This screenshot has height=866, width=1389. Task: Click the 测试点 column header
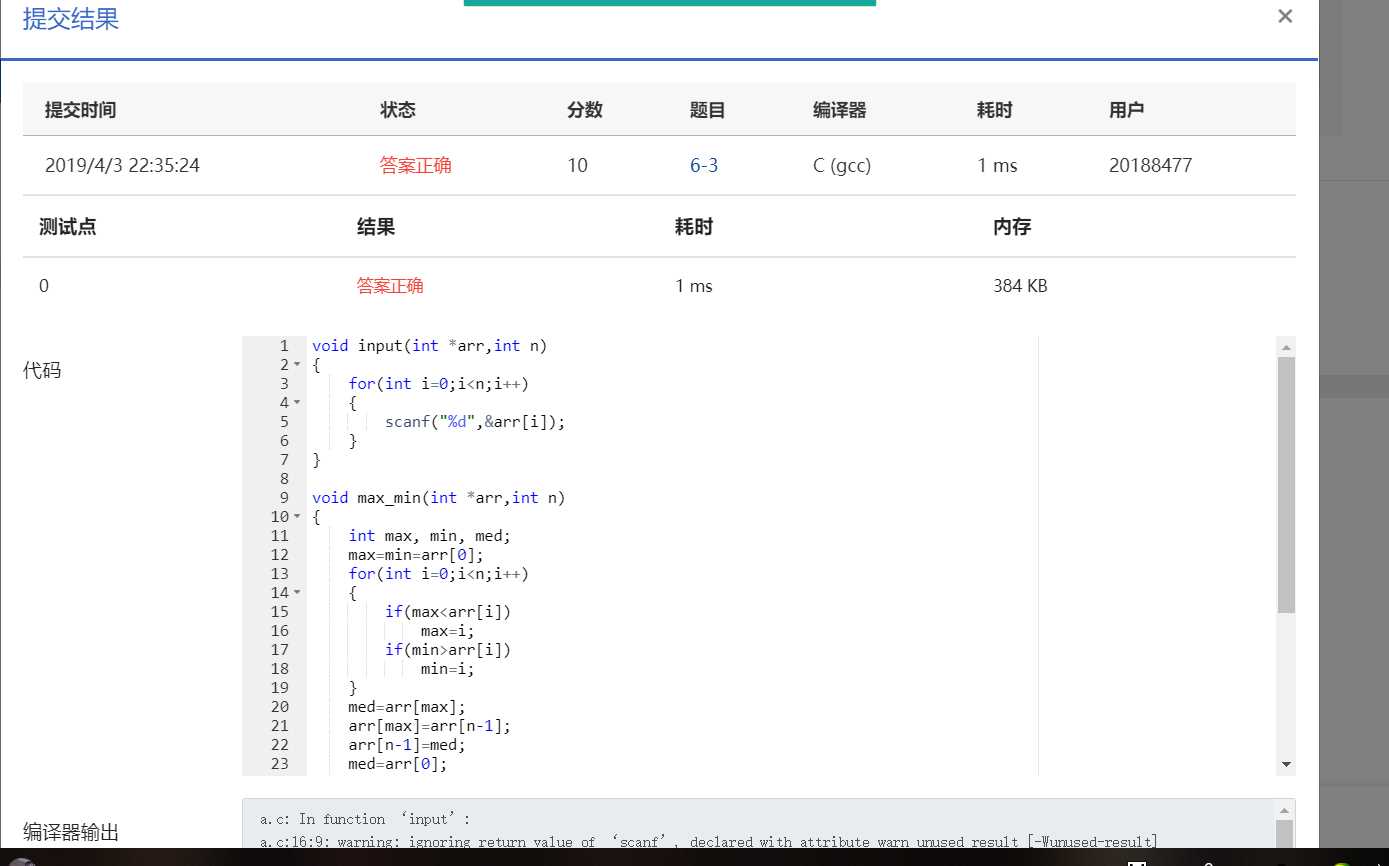click(x=68, y=227)
